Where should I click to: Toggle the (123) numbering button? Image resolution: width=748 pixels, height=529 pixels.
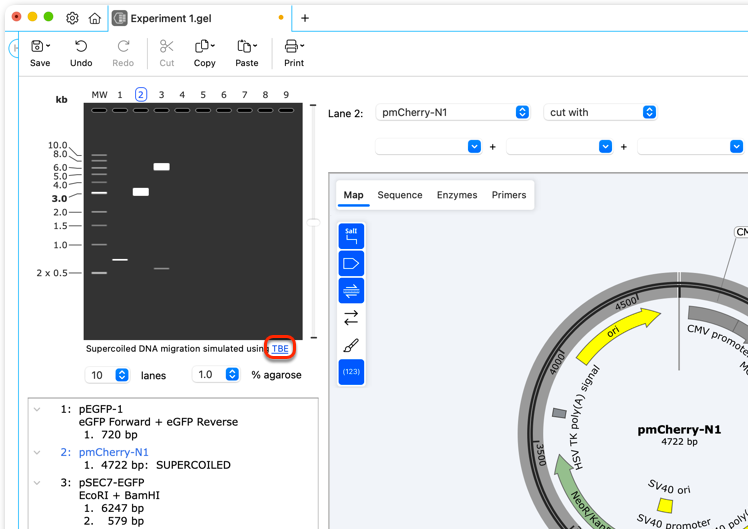pyautogui.click(x=351, y=372)
